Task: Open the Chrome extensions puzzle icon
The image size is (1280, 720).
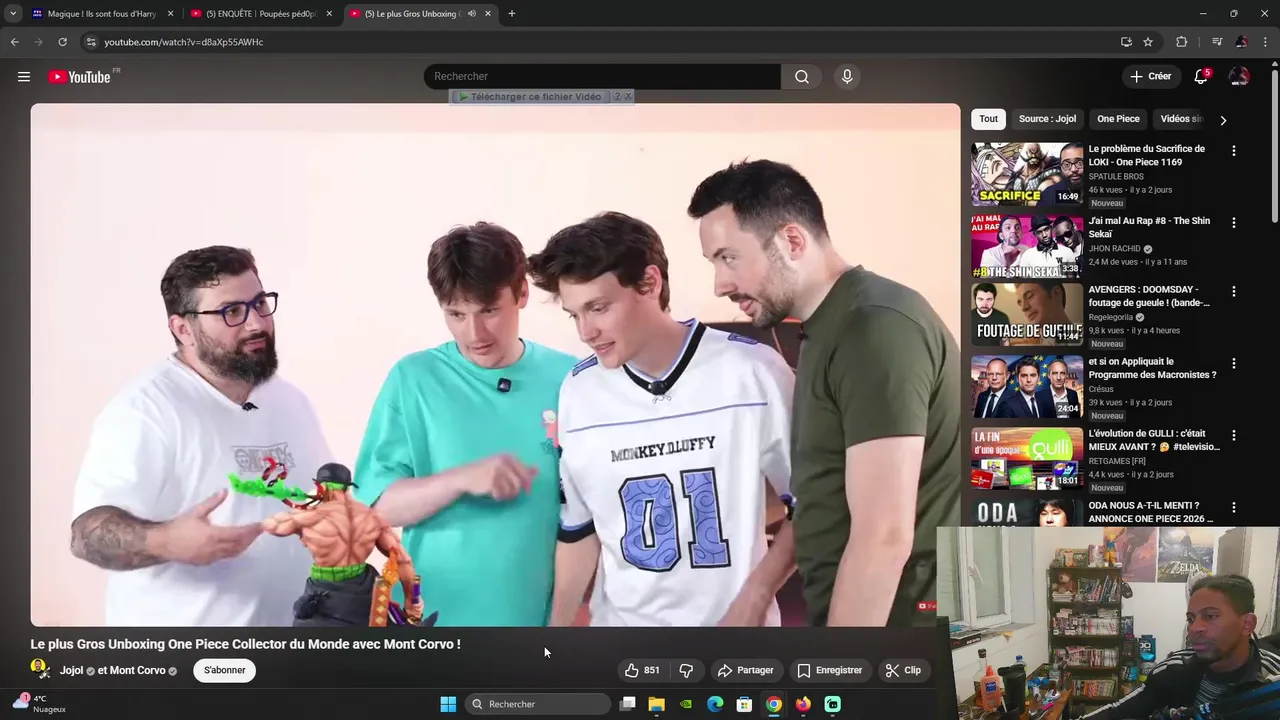Action: pos(1181,42)
